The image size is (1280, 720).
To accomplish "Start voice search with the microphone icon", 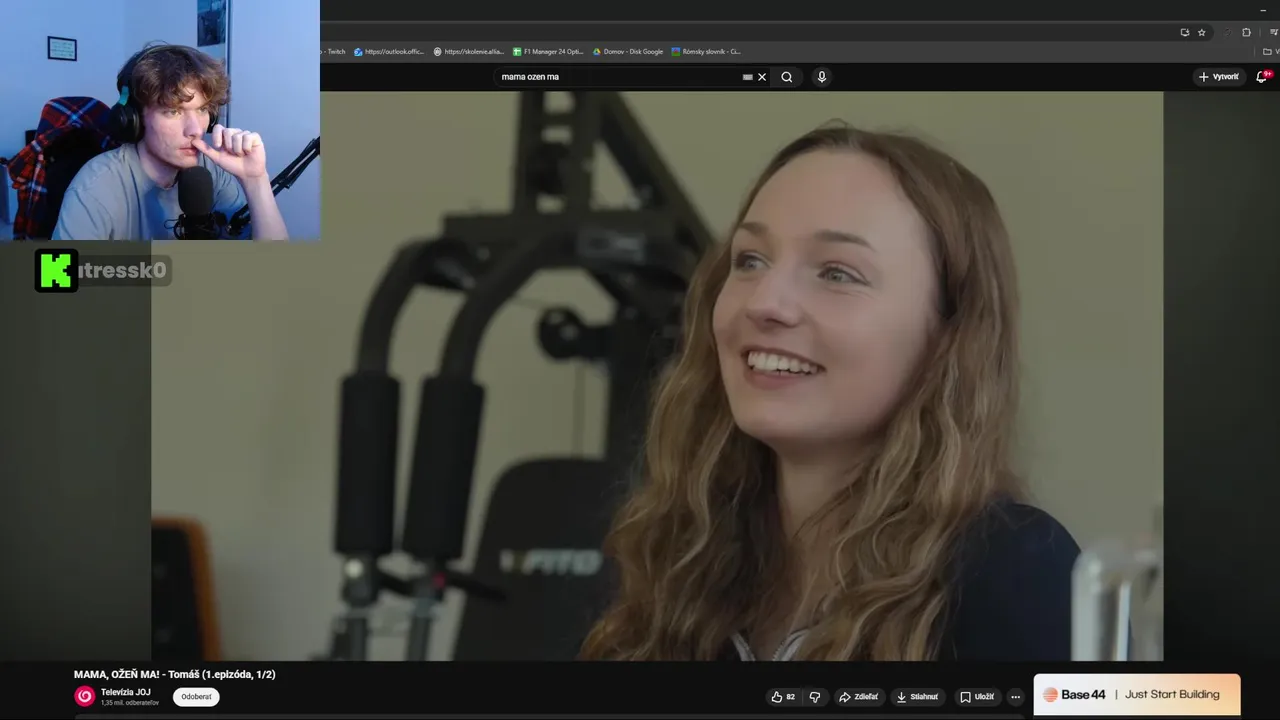I will click(x=822, y=77).
